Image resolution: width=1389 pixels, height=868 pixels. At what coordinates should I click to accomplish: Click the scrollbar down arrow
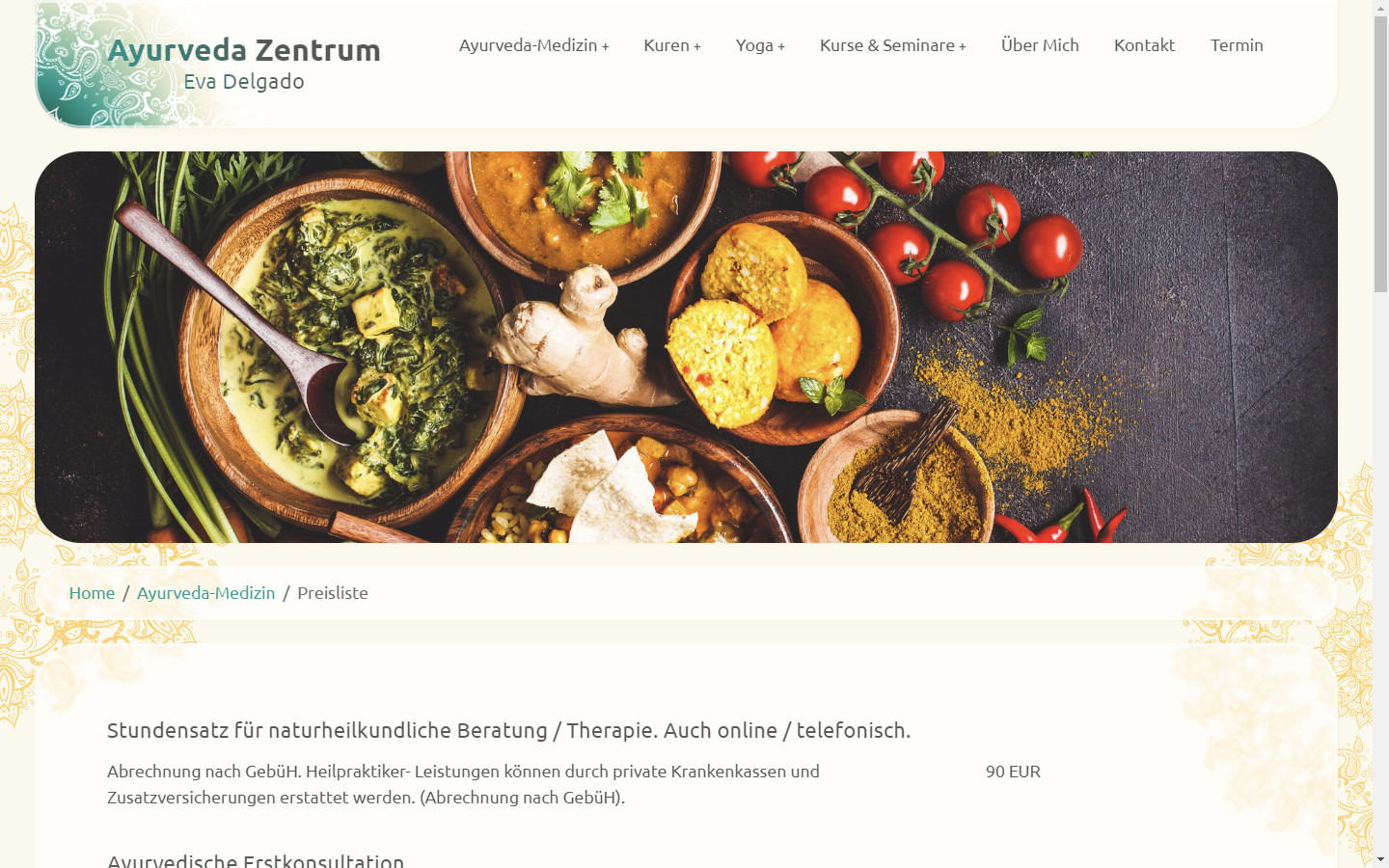tap(1381, 859)
